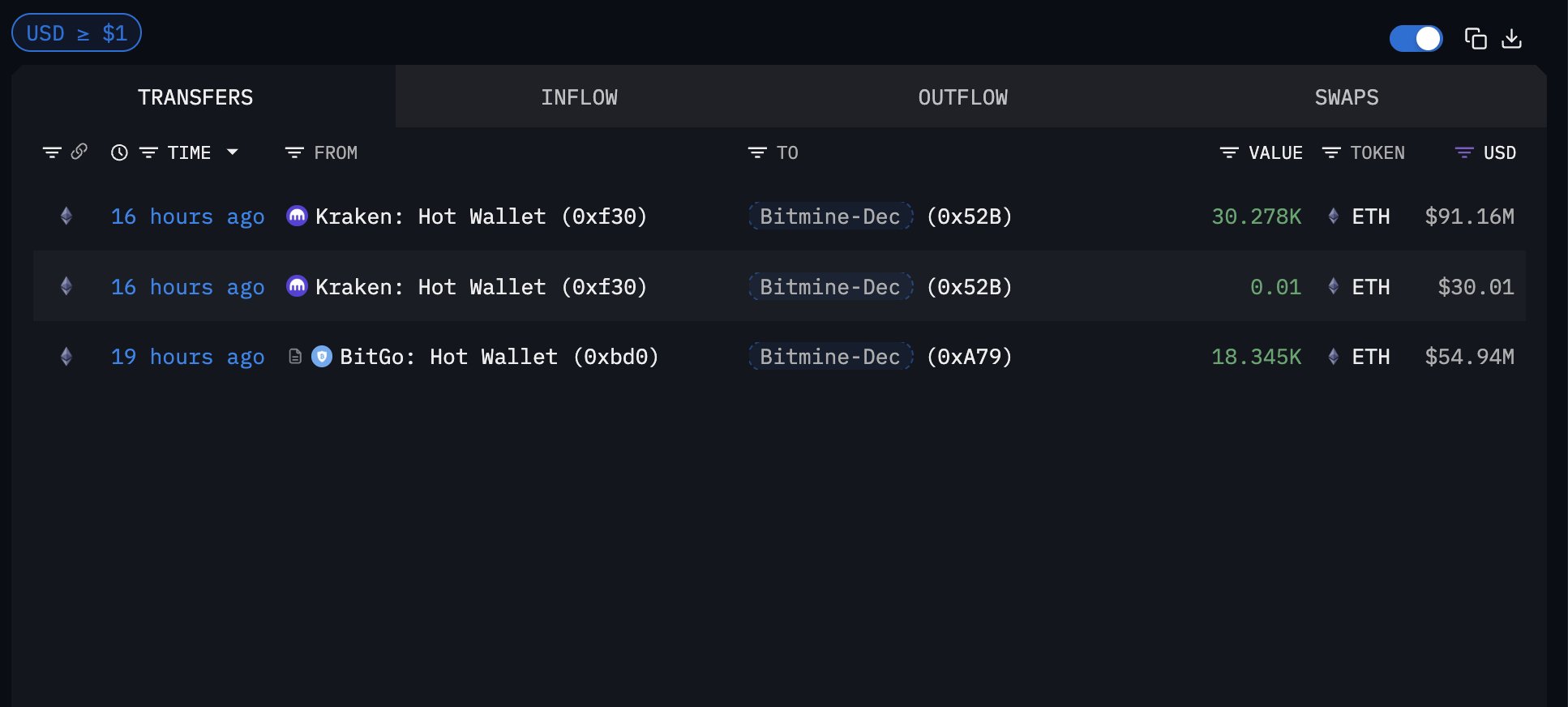Open the TO column filter

[757, 152]
